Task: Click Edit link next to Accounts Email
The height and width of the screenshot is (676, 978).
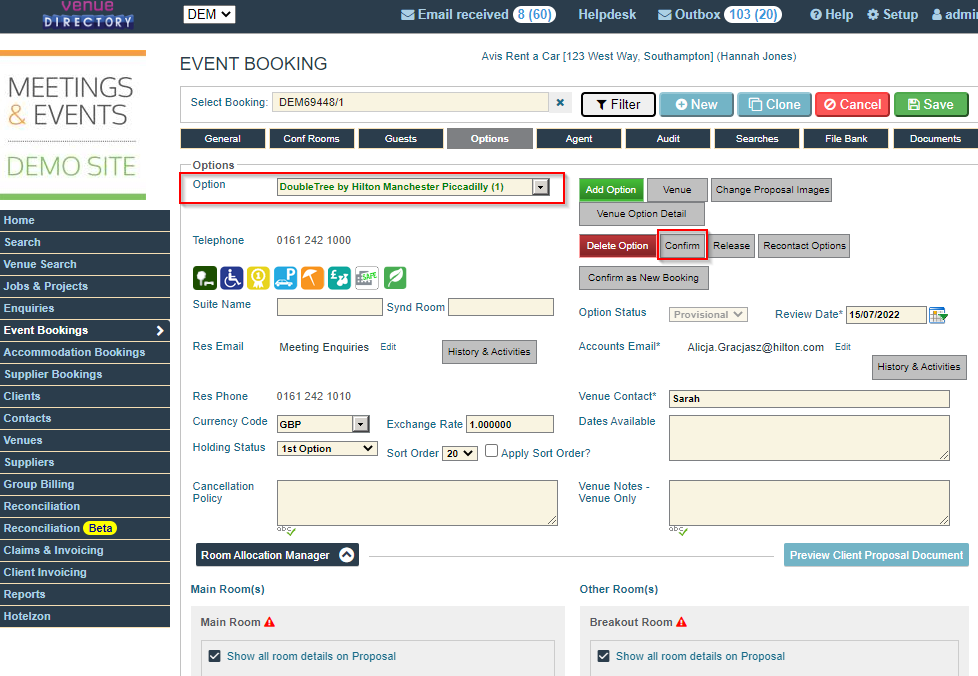Action: pos(843,347)
